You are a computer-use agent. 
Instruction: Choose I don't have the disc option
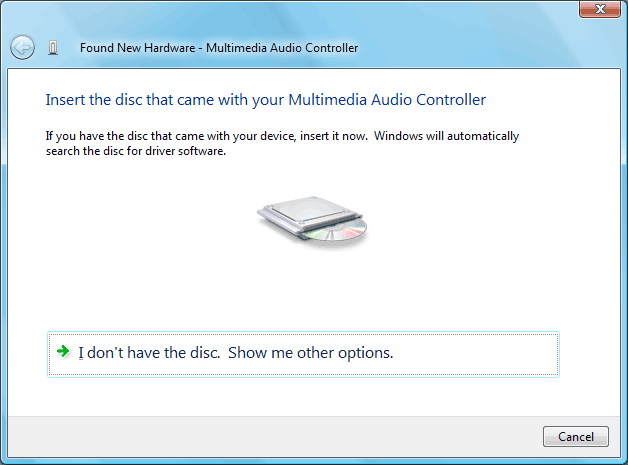(x=303, y=354)
